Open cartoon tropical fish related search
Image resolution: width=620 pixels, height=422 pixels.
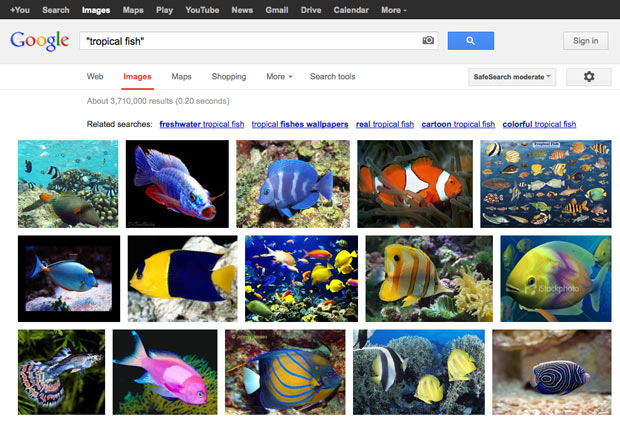click(x=458, y=124)
